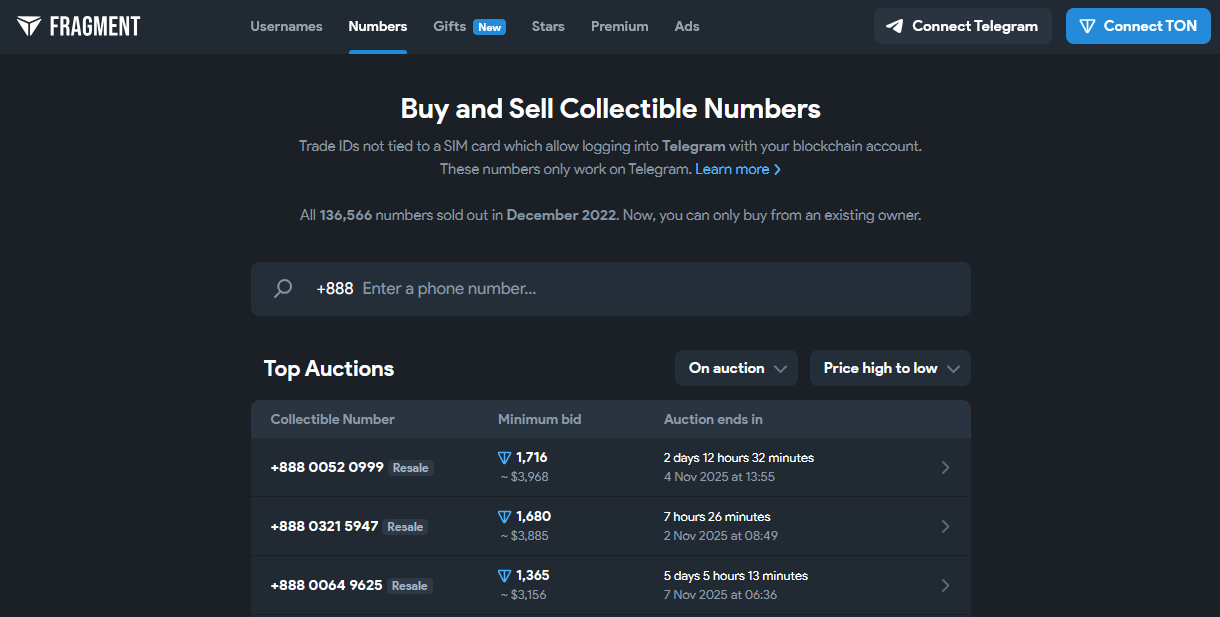Click the Auction ends in column header
The height and width of the screenshot is (617, 1220).
pyautogui.click(x=713, y=419)
